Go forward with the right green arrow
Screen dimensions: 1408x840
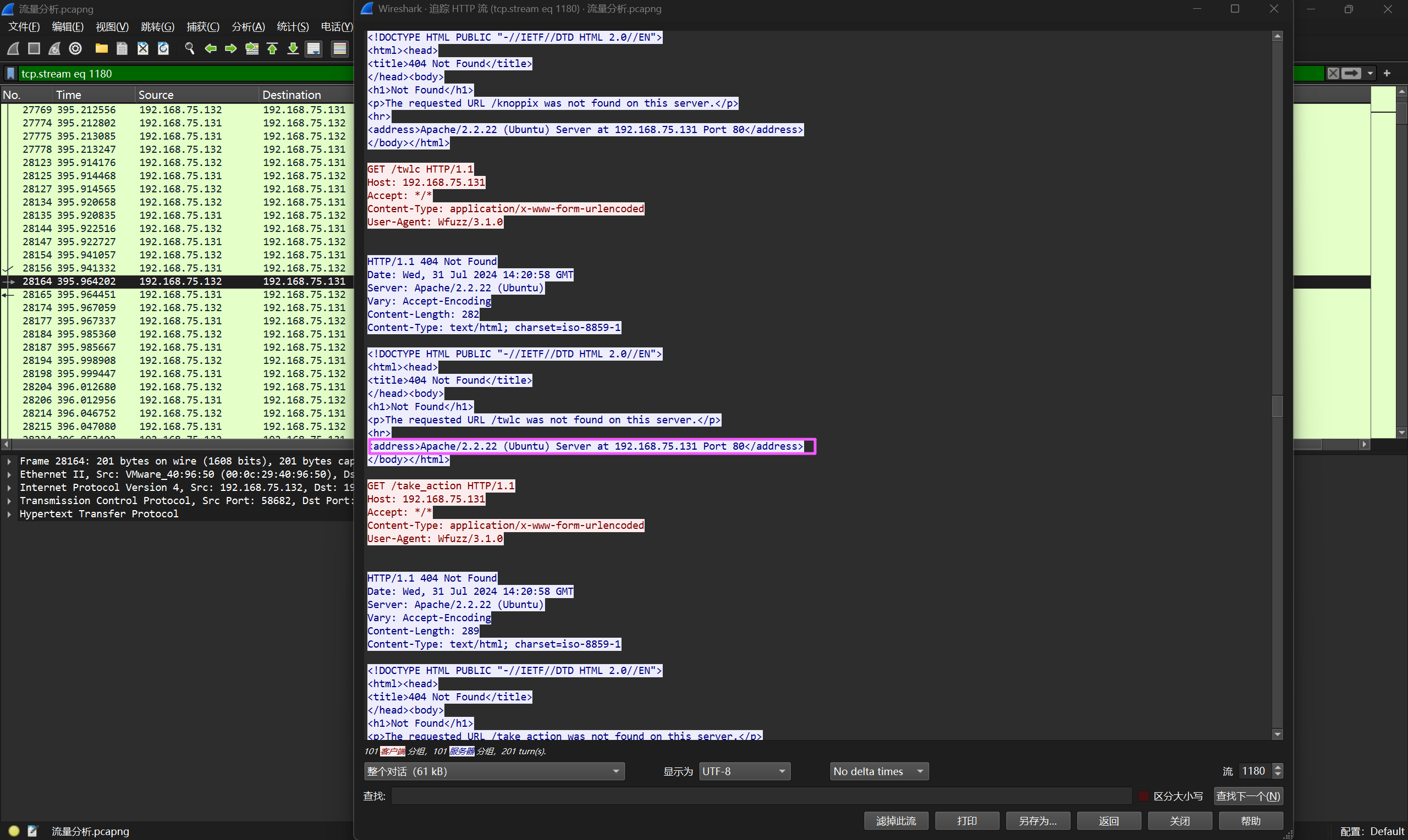click(231, 49)
